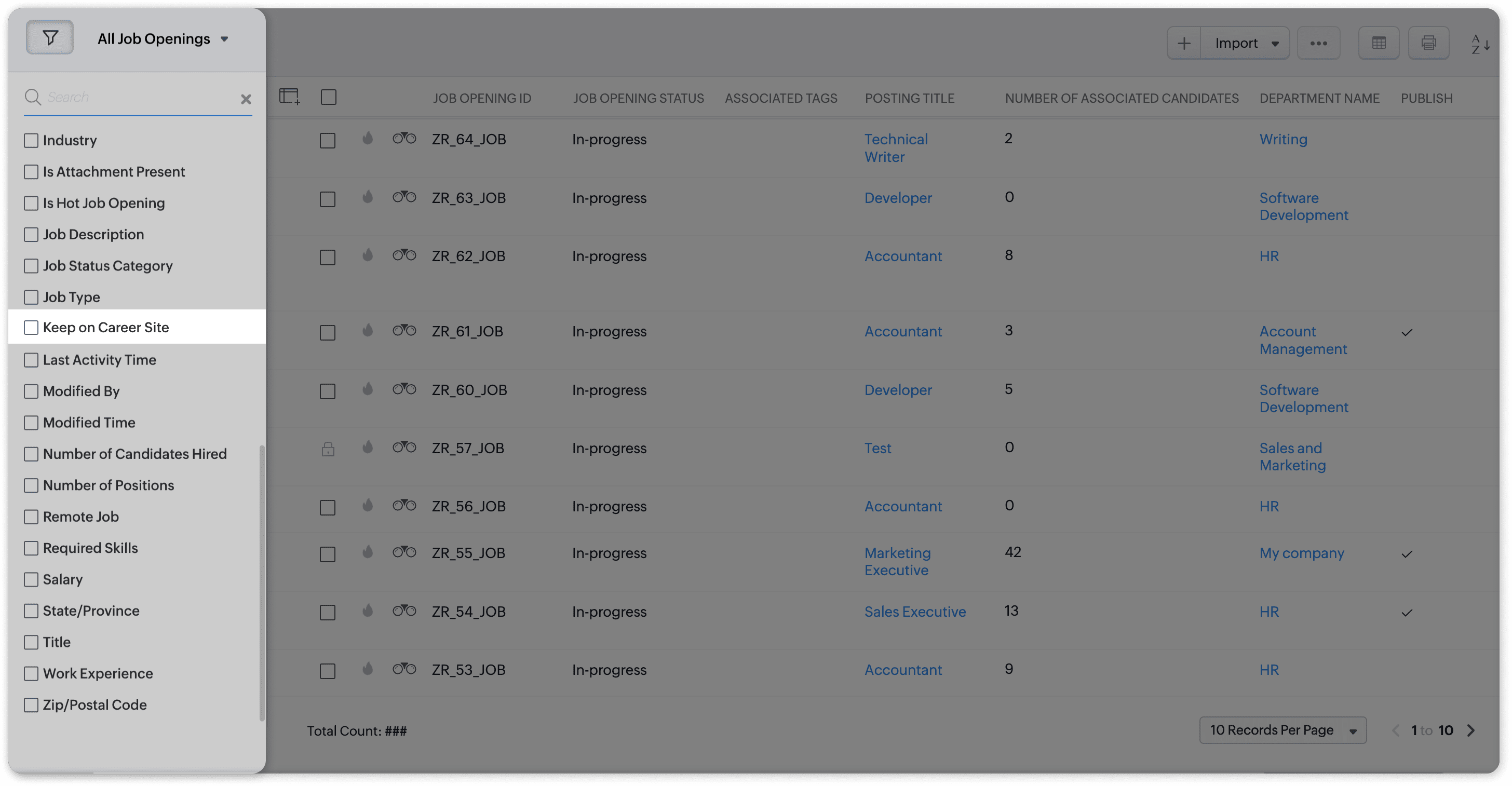Open the three-dots more options menu
The image size is (1512, 786).
coord(1318,43)
